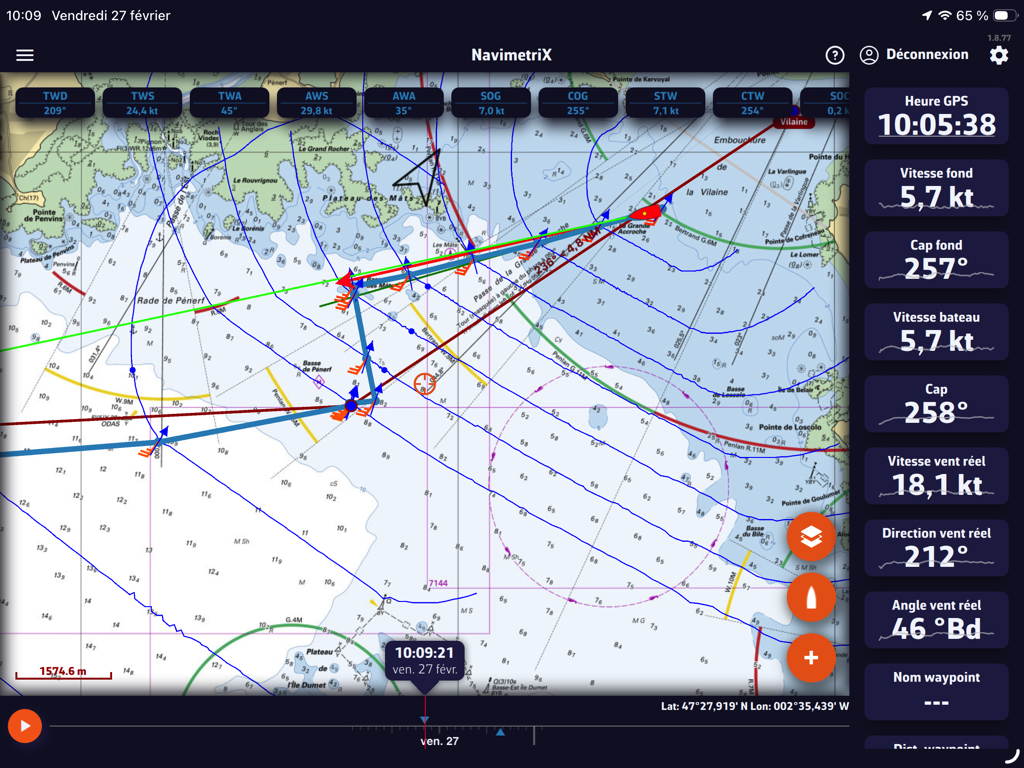Center map on boat icon button
The width and height of the screenshot is (1024, 768).
811,598
